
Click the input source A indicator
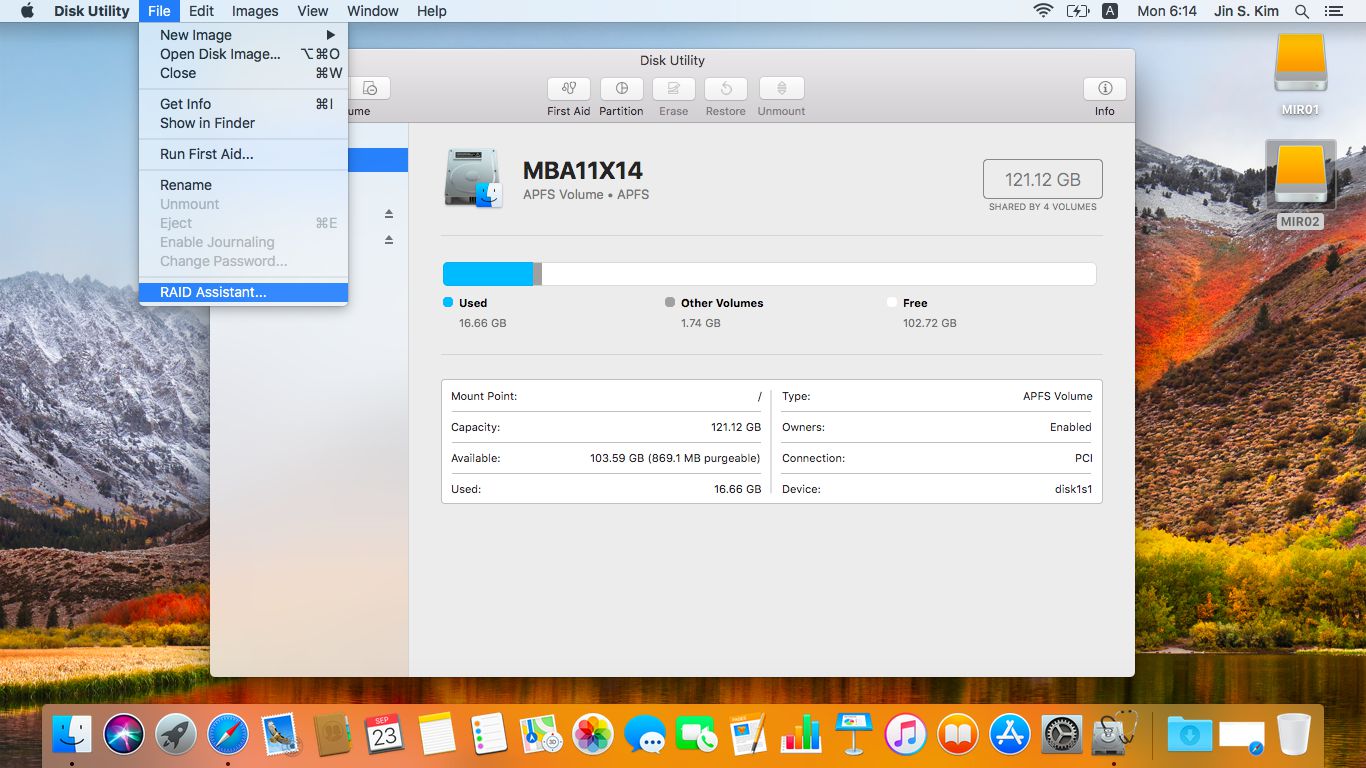pos(1110,11)
